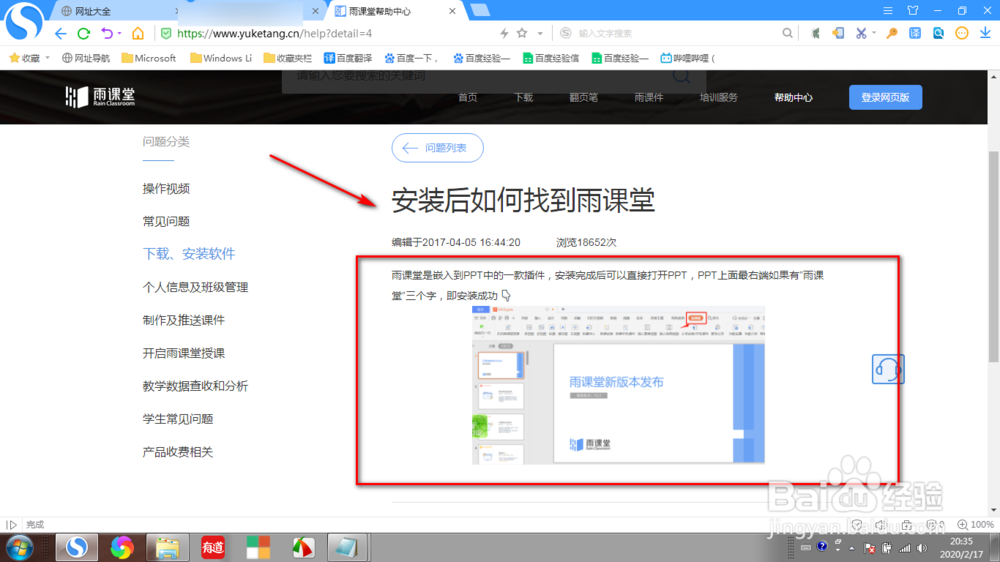Go to 首页 in the site navigation
1000x562 pixels.
pyautogui.click(x=467, y=98)
